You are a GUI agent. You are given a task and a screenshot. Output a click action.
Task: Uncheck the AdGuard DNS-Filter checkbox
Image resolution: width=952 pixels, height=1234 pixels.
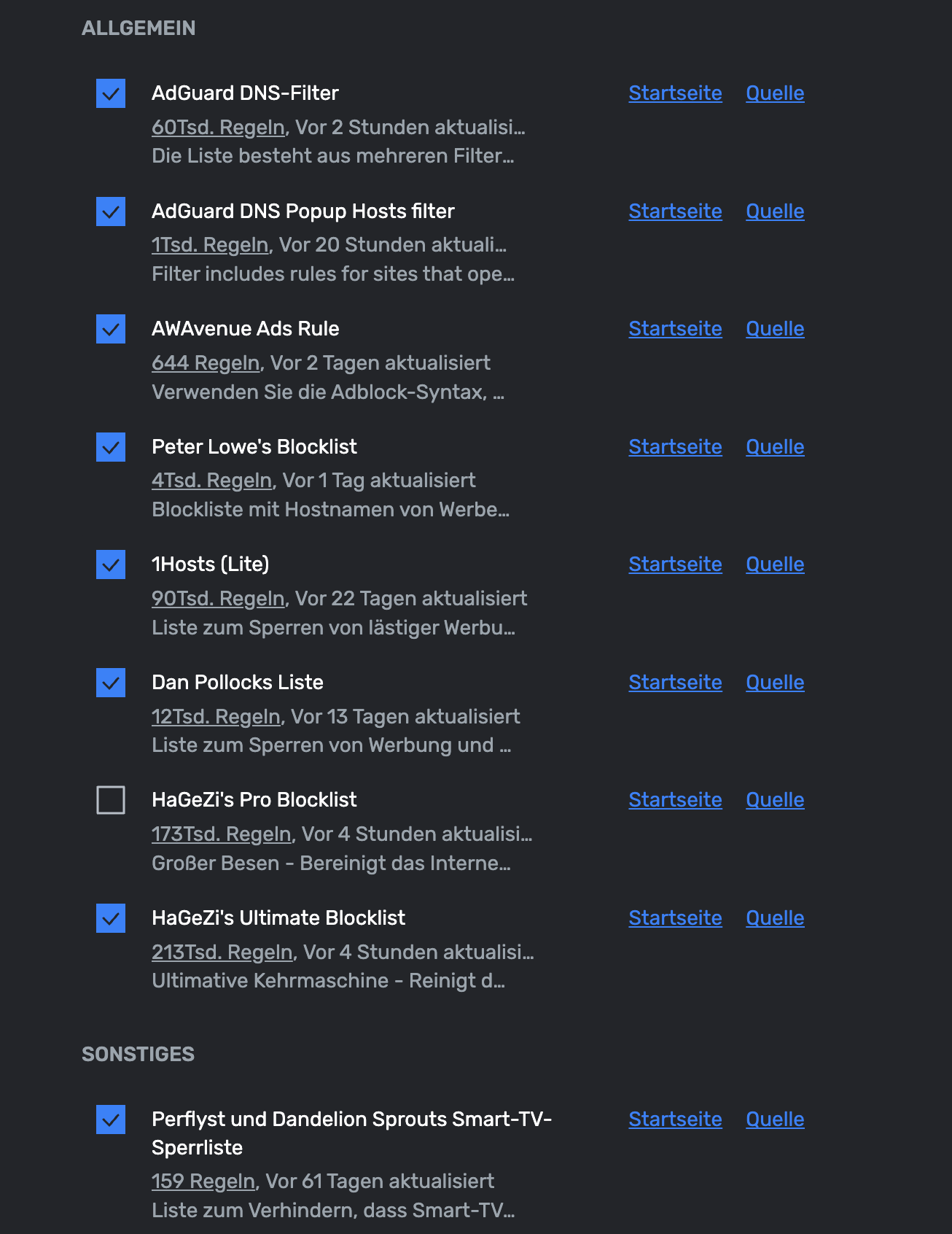point(111,93)
